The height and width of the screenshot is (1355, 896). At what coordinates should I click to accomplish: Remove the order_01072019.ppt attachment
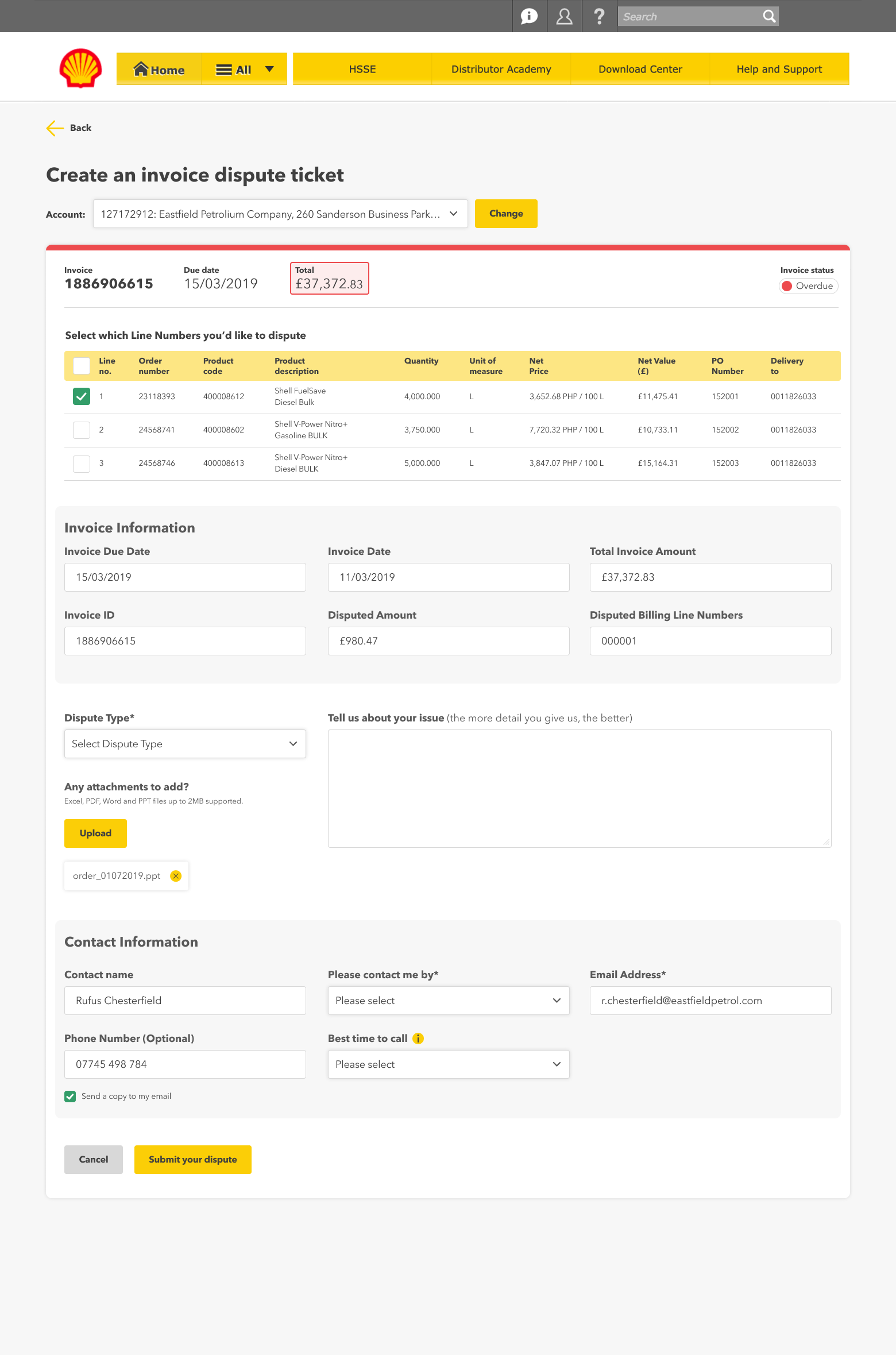tap(176, 876)
